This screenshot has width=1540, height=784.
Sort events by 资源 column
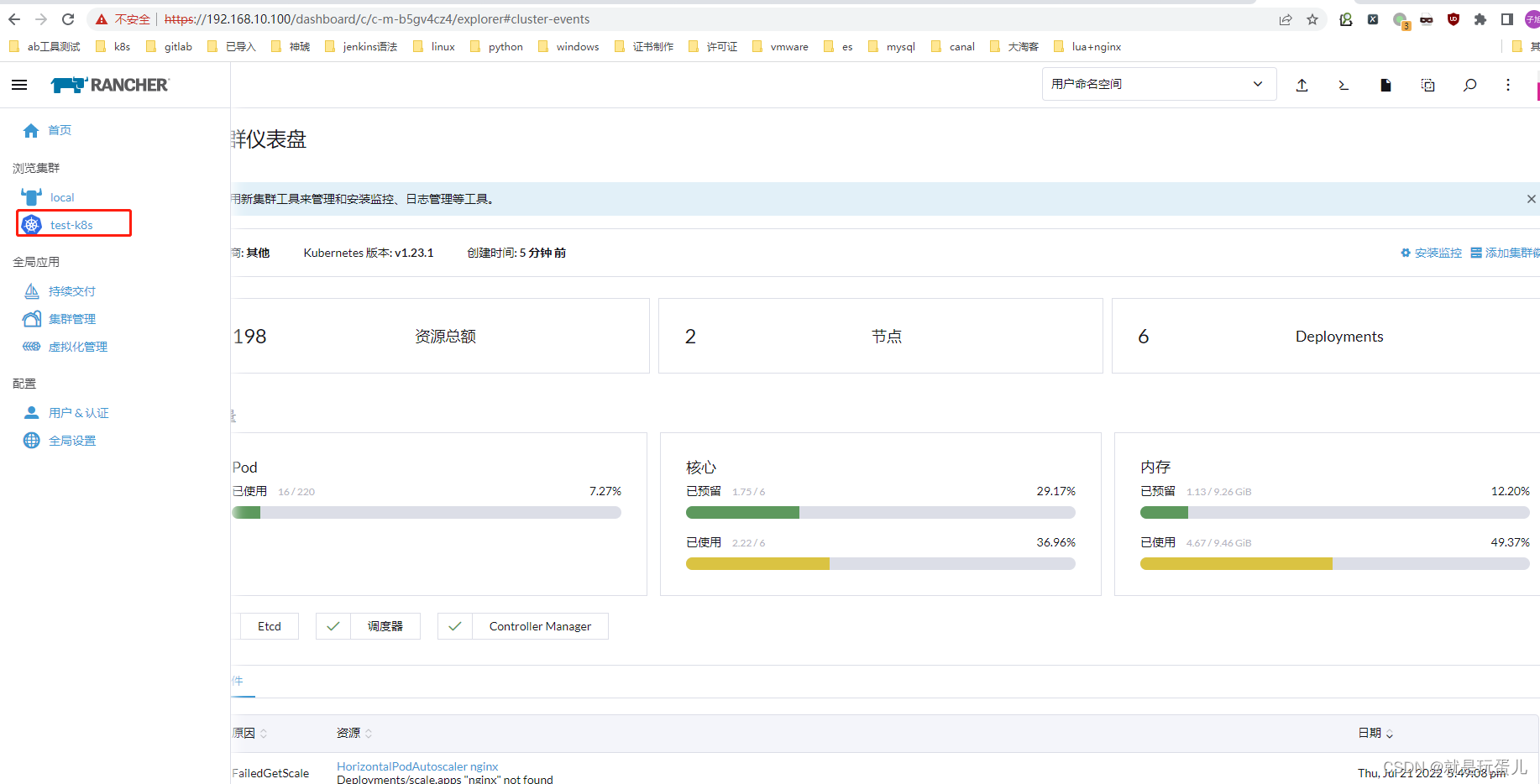354,733
